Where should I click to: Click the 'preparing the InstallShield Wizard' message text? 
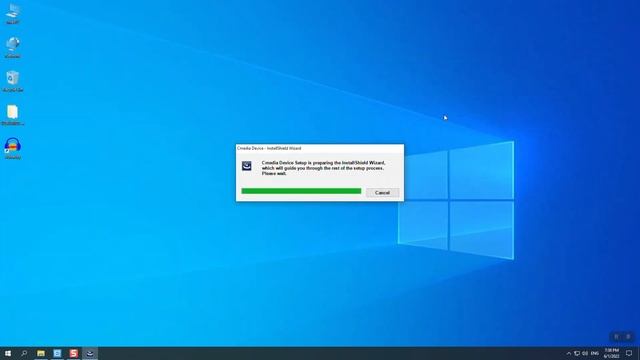tap(323, 168)
